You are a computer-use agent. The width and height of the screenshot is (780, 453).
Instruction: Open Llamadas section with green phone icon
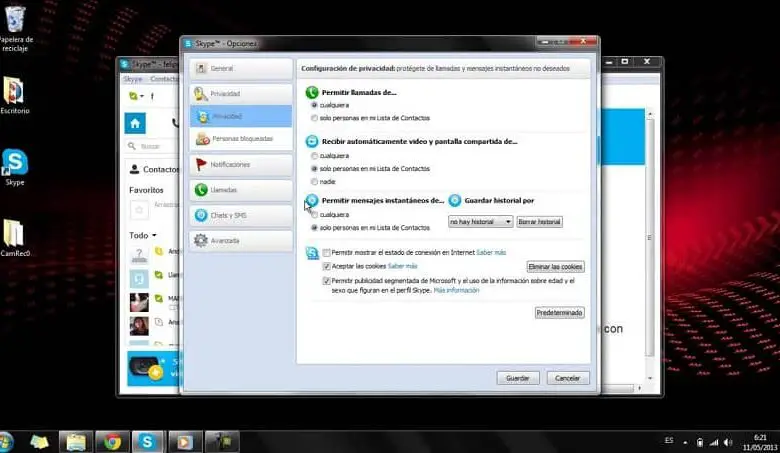(x=241, y=190)
